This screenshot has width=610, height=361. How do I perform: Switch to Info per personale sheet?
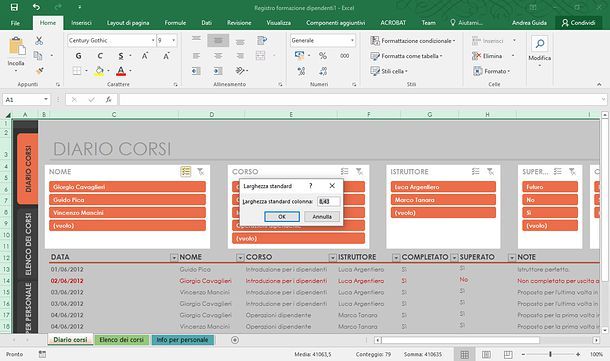(182, 340)
